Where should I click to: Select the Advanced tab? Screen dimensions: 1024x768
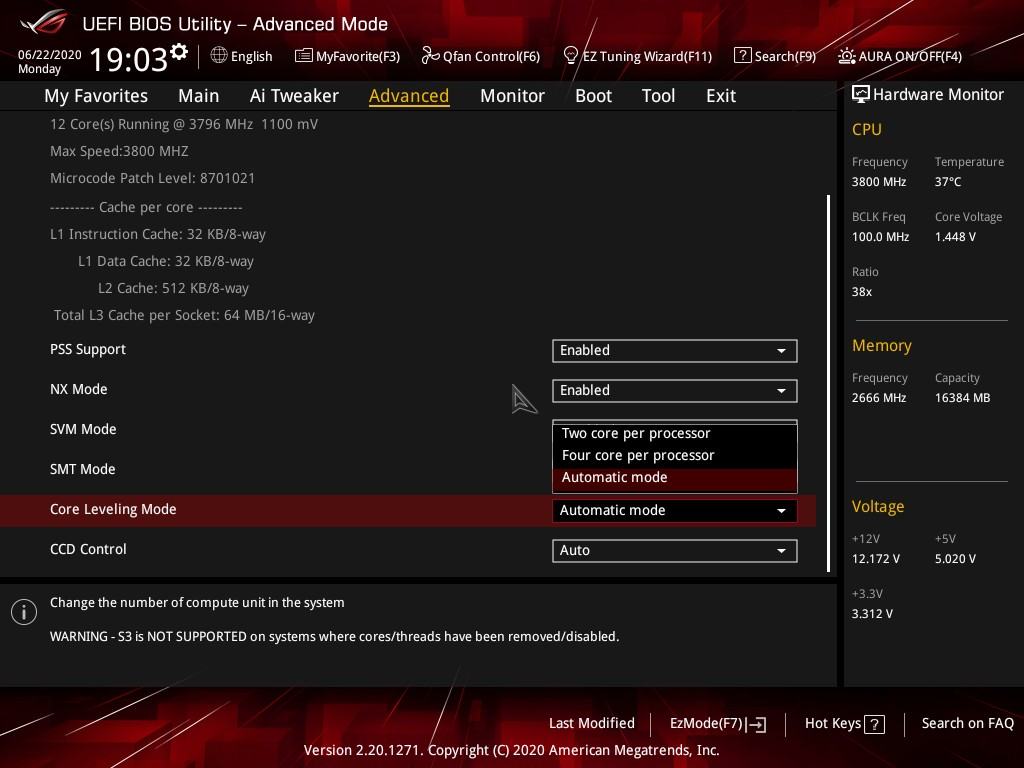(x=409, y=96)
